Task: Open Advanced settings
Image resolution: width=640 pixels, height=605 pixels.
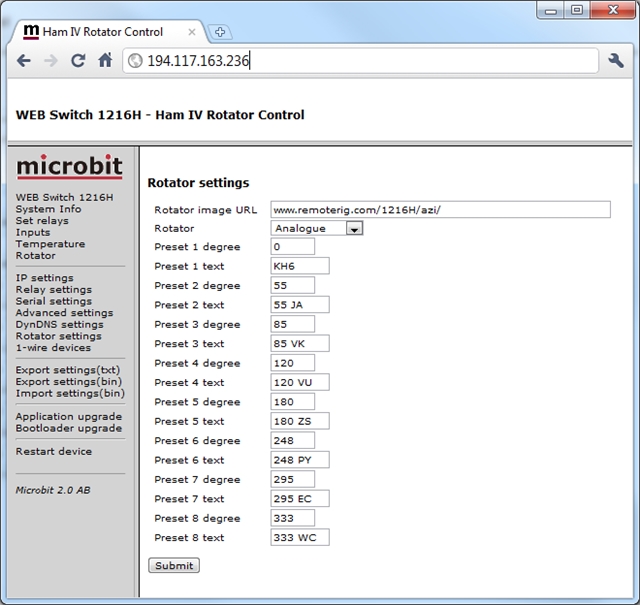Action: (x=64, y=313)
